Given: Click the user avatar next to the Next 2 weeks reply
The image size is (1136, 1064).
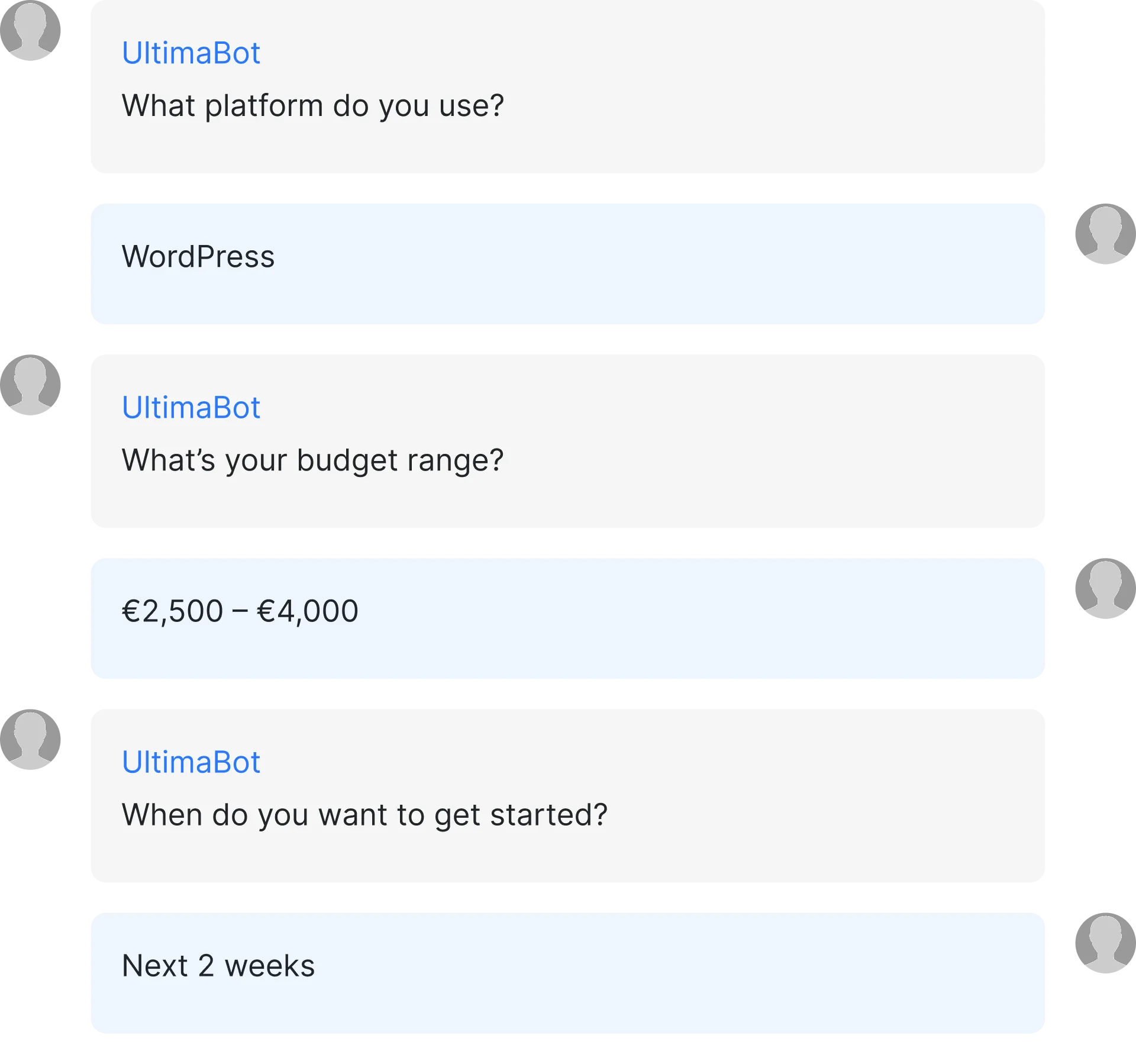Looking at the screenshot, I should pos(1104,942).
